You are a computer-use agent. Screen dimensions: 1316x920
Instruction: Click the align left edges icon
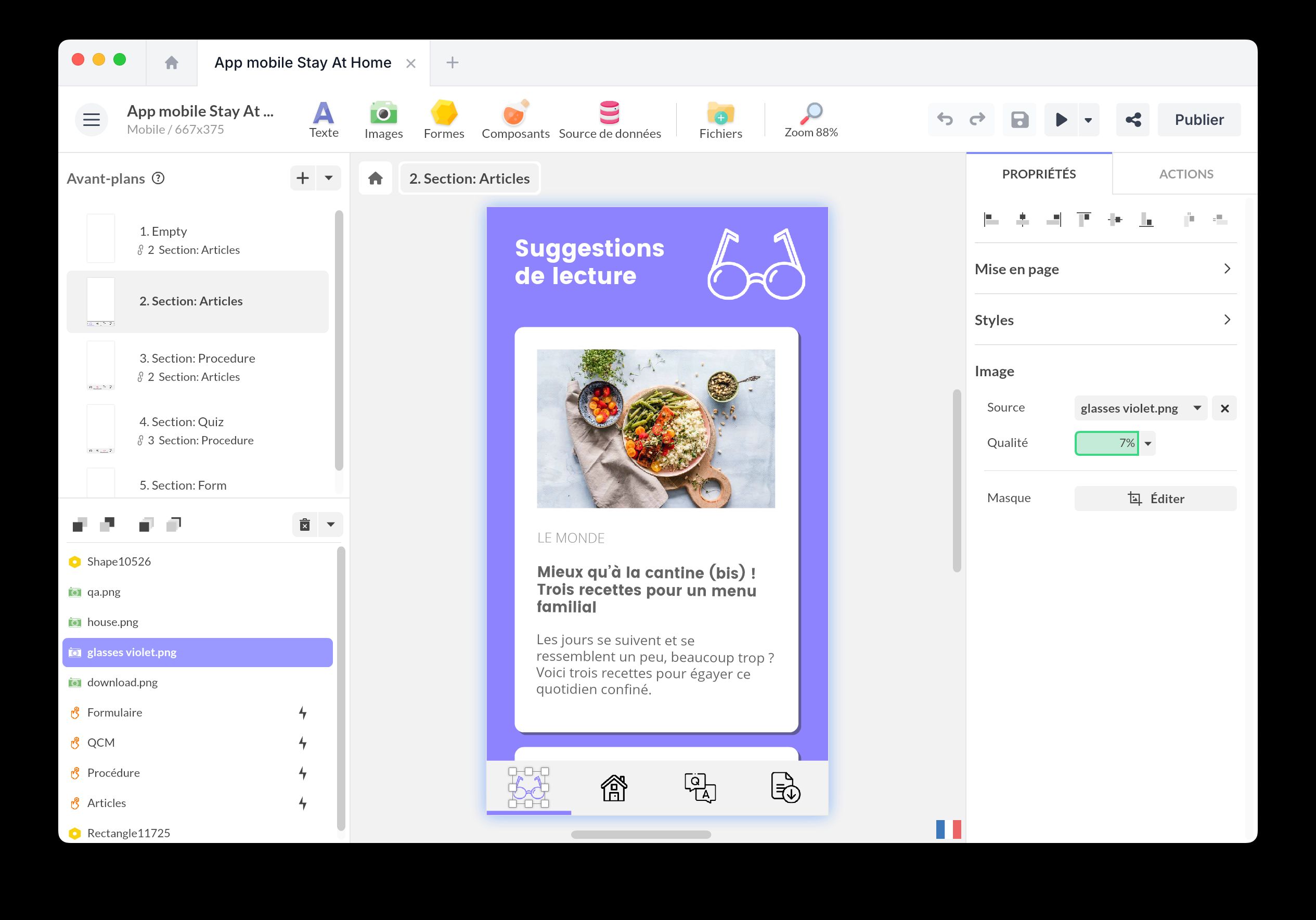click(991, 219)
